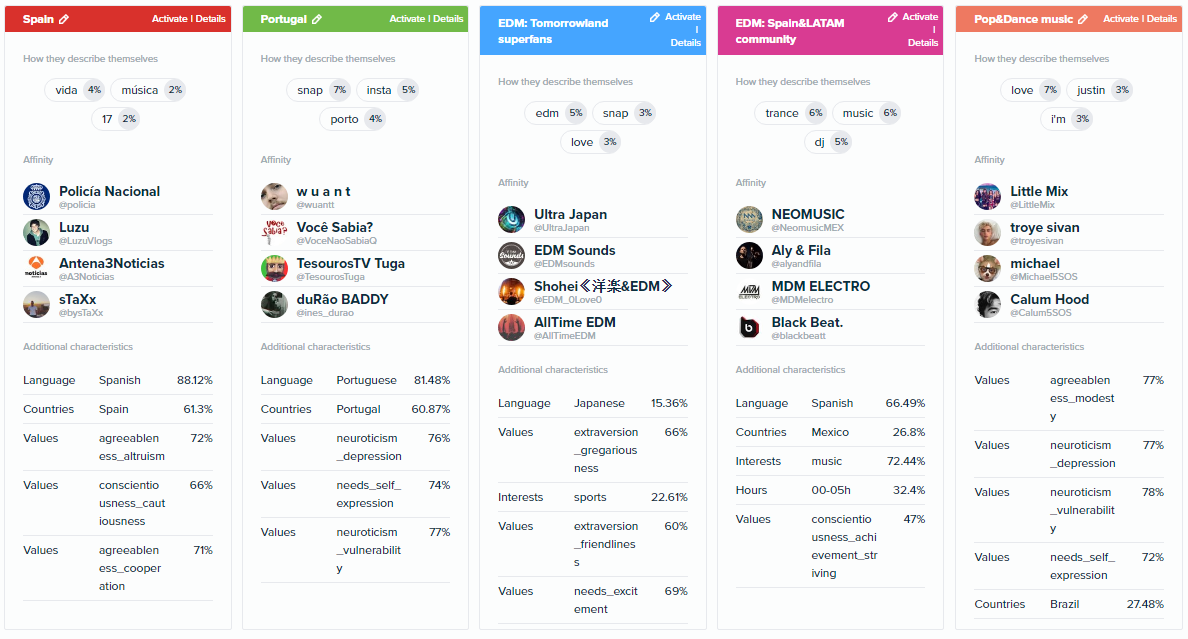Image resolution: width=1188 pixels, height=639 pixels.
Task: Open Details for Pop&Dance music segment
Action: [x=1162, y=19]
